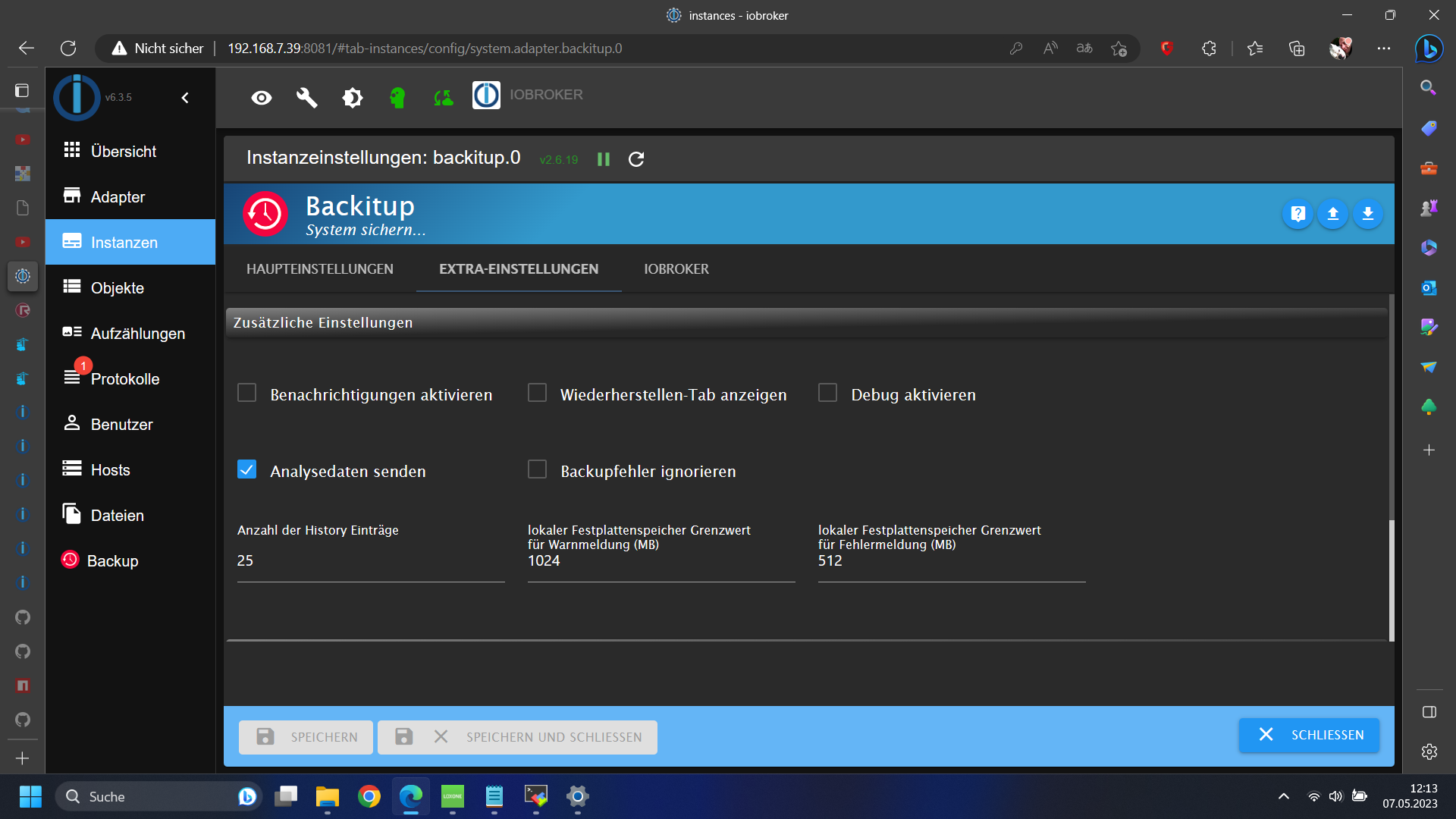Open the Backitup help question icon
1456x819 pixels.
pos(1298,214)
